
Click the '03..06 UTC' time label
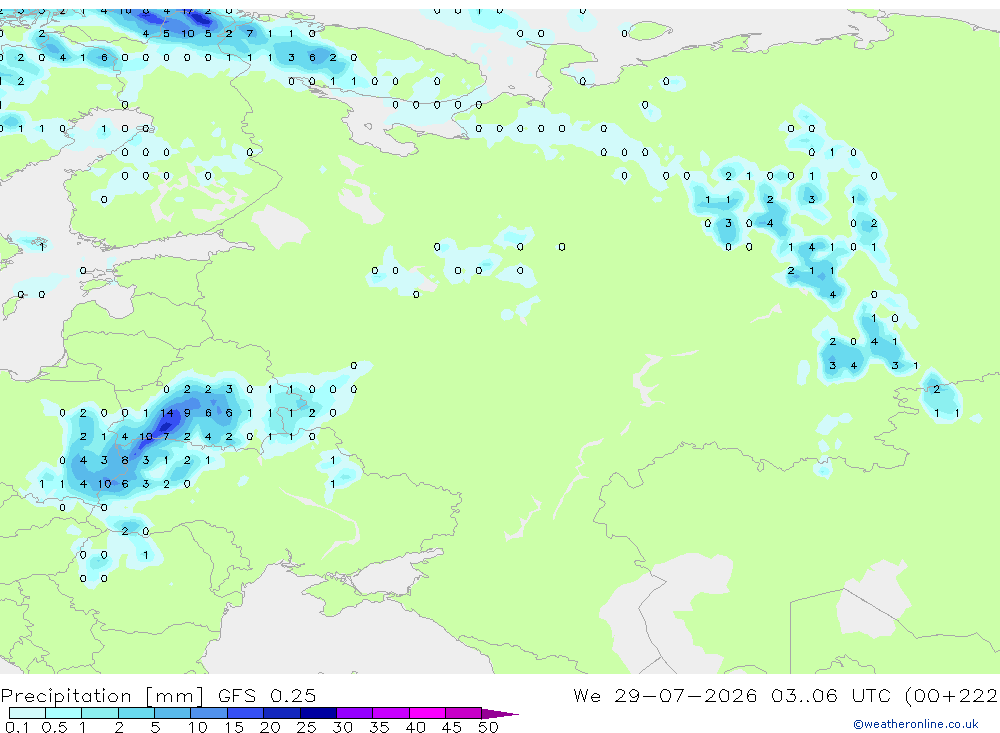tap(832, 695)
